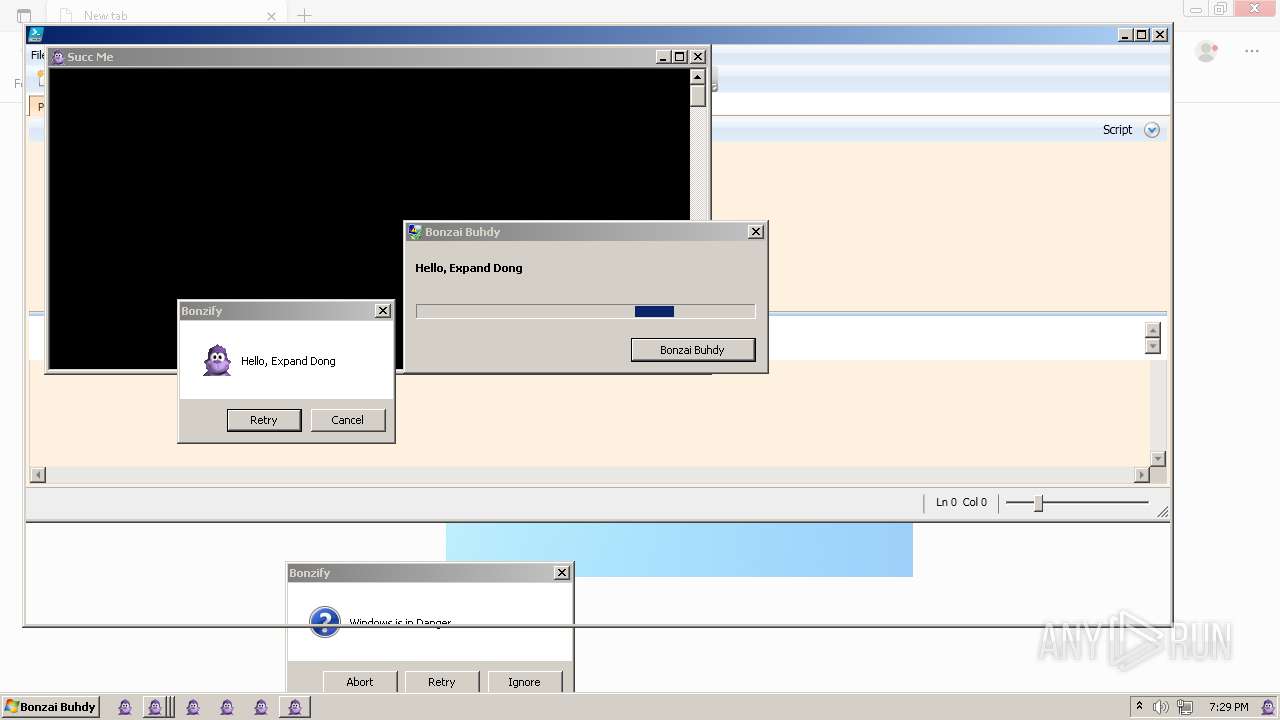Open the browser profile avatar
1280x720 pixels.
click(1207, 51)
